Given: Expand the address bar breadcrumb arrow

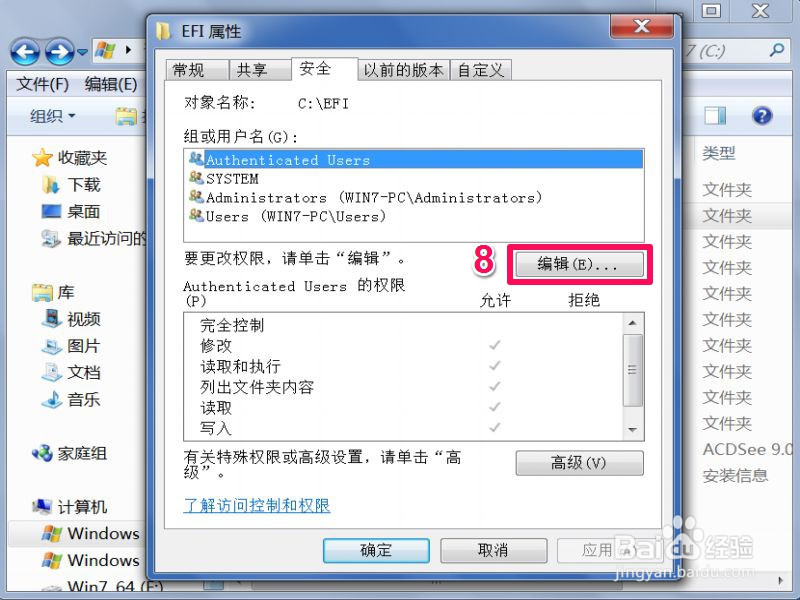Looking at the screenshot, I should 128,50.
